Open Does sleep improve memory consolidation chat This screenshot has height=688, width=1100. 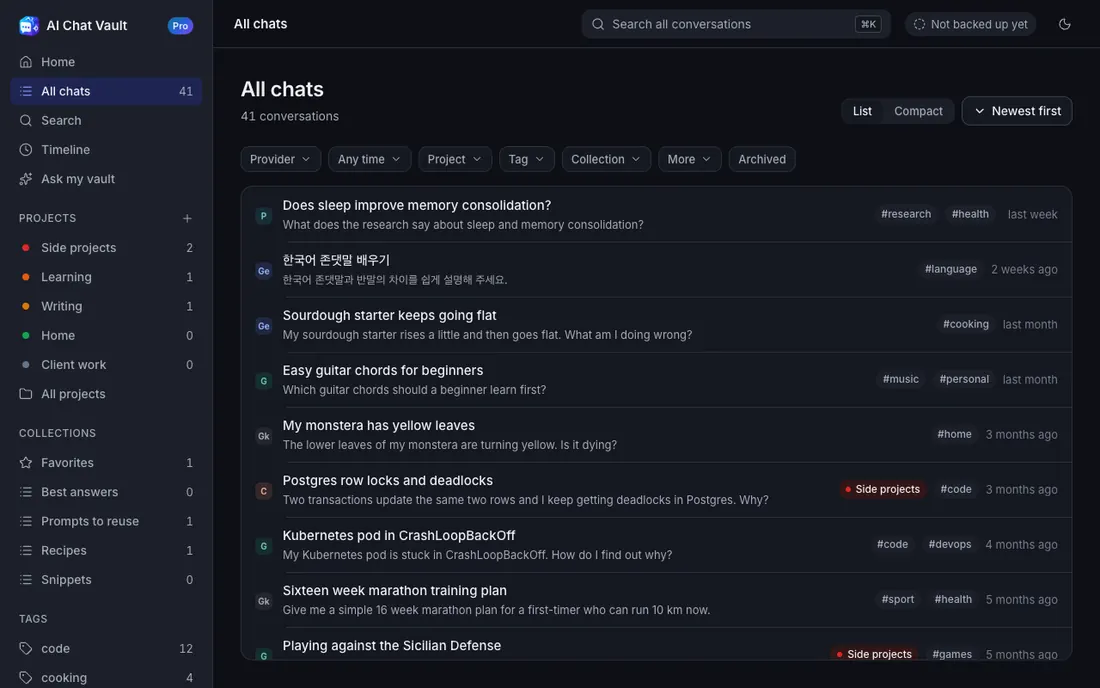tap(656, 215)
